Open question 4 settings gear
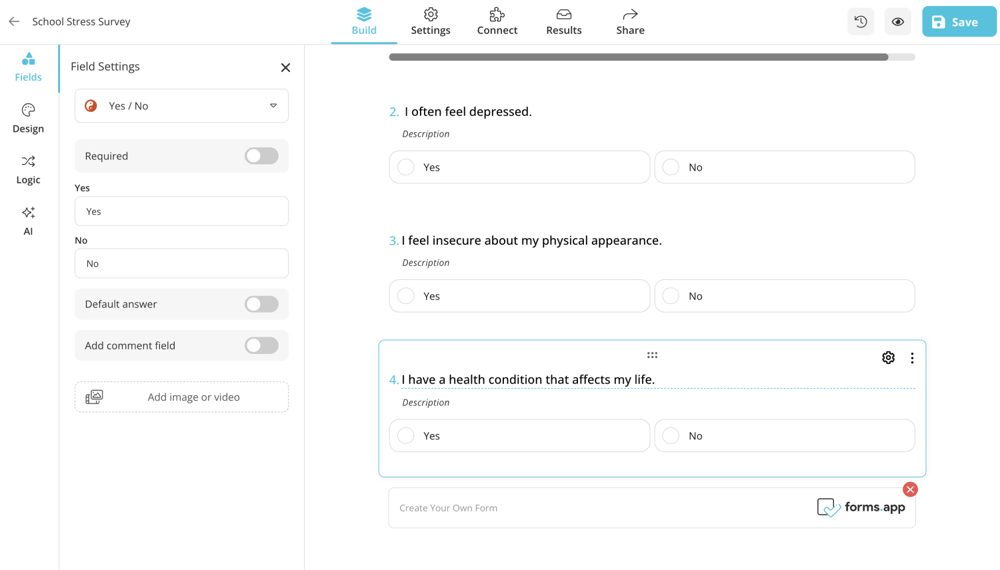Viewport: 1000px width, 570px height. pyautogui.click(x=888, y=358)
